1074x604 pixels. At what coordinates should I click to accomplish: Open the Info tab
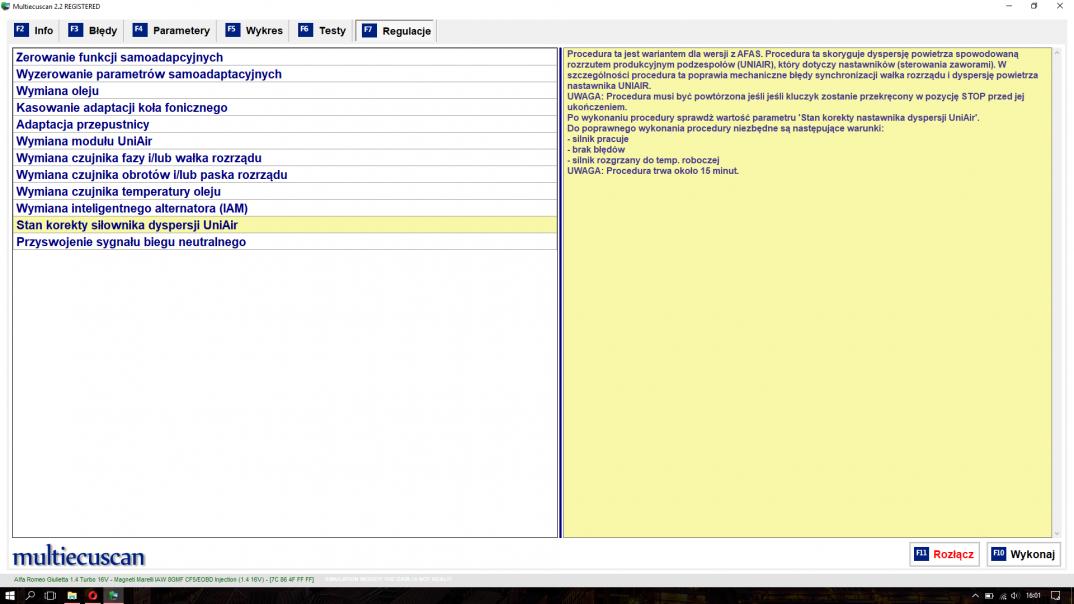[x=34, y=31]
